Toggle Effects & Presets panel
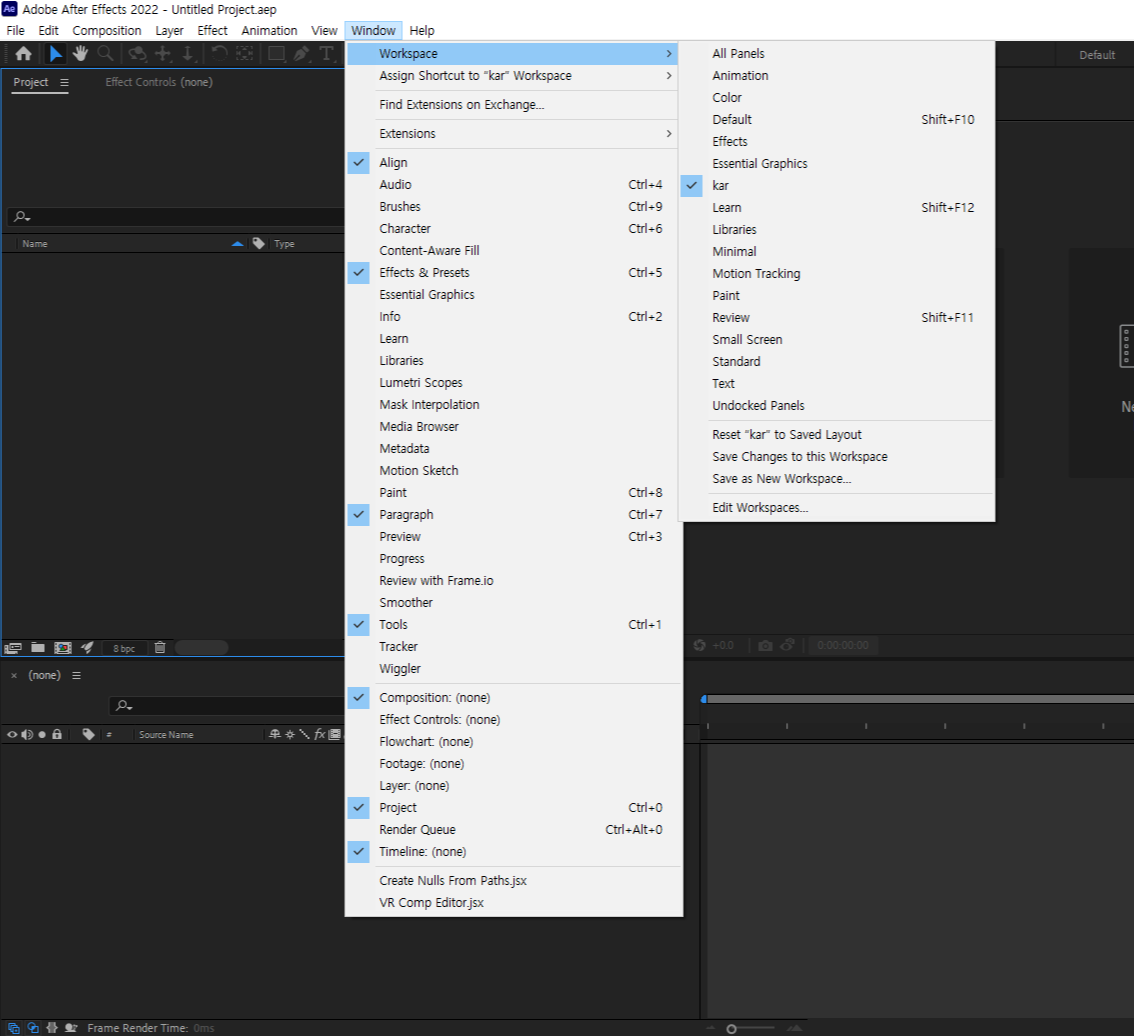 (x=359, y=273)
